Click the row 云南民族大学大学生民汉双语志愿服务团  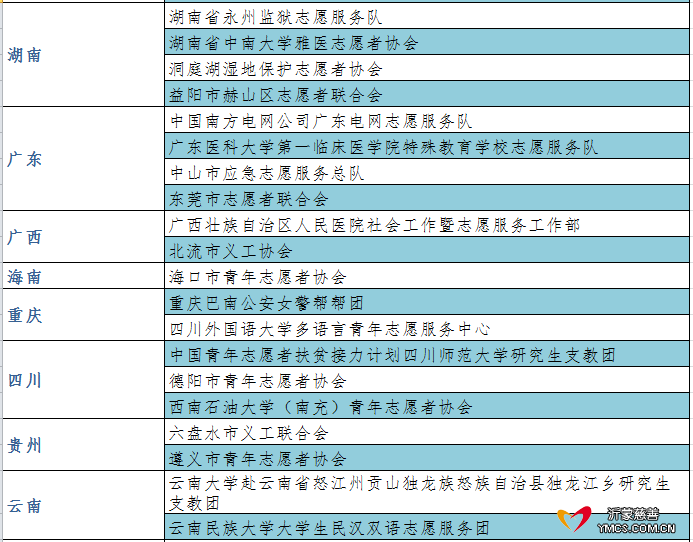[x=427, y=527]
